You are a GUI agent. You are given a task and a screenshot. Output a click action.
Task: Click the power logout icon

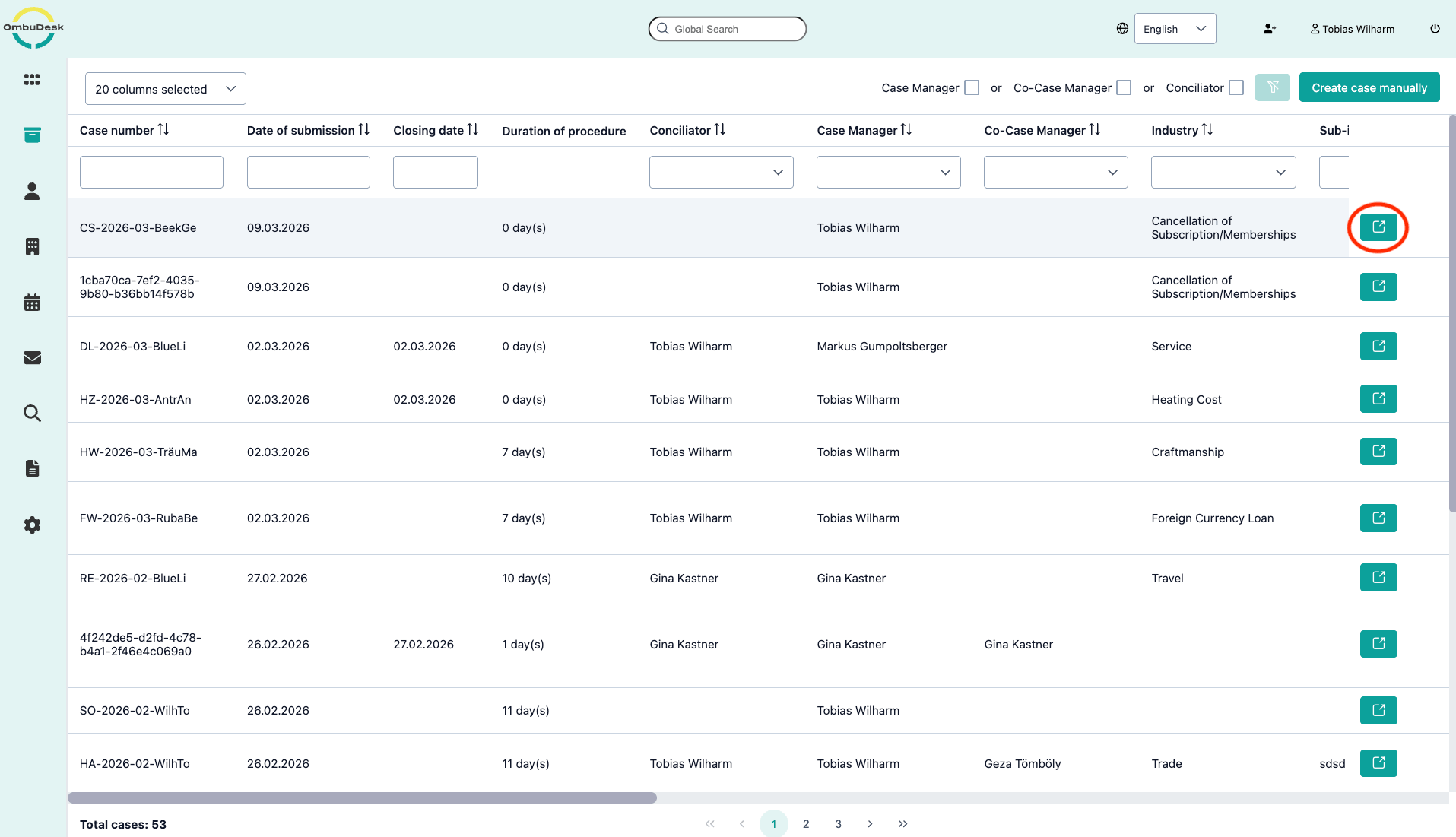click(1435, 29)
